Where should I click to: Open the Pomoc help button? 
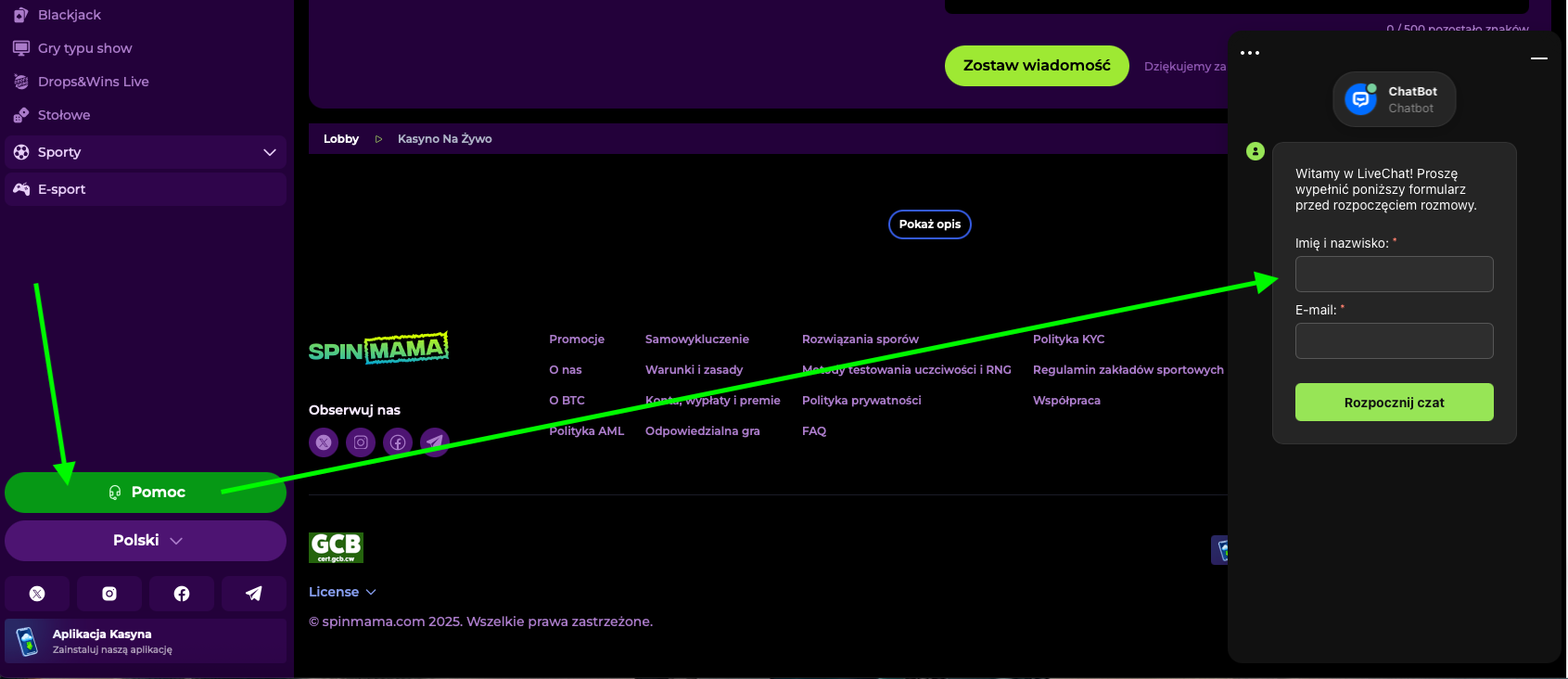tap(146, 493)
